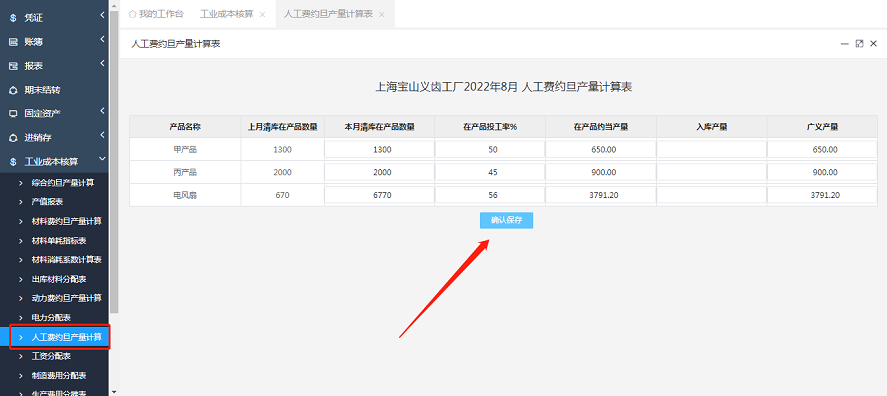The height and width of the screenshot is (396, 887).
Task: Click the 电风扇 product name cell
Action: 185,195
